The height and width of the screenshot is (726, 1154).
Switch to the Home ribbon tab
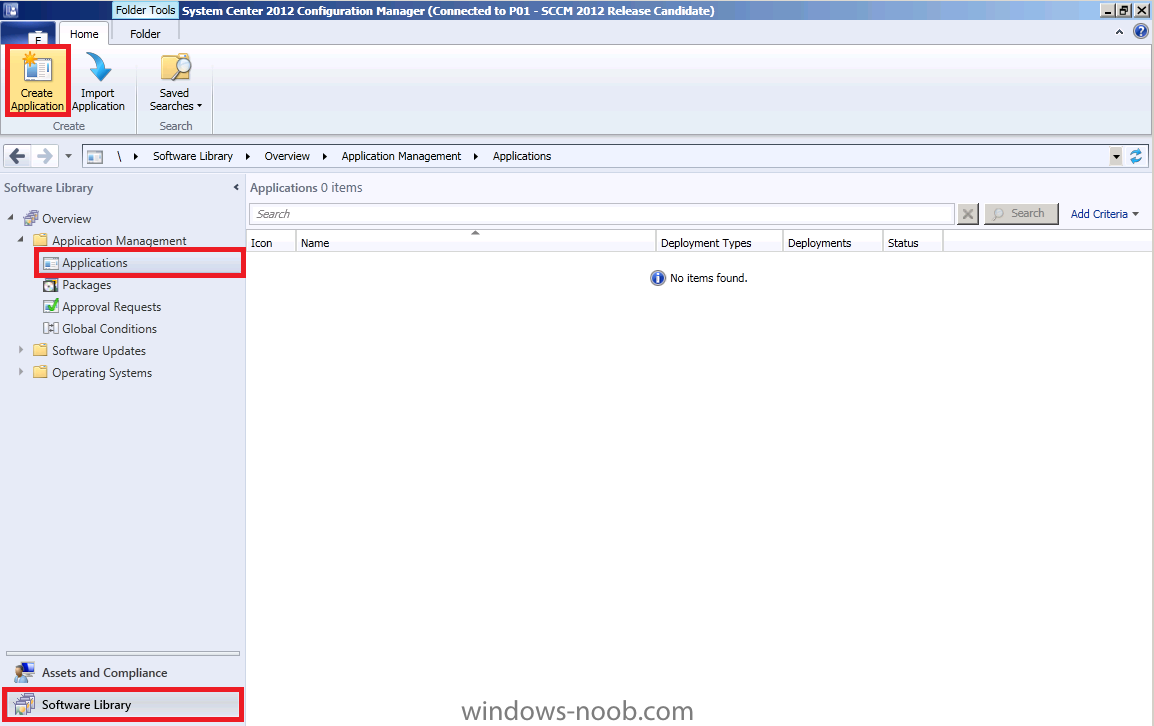click(84, 34)
